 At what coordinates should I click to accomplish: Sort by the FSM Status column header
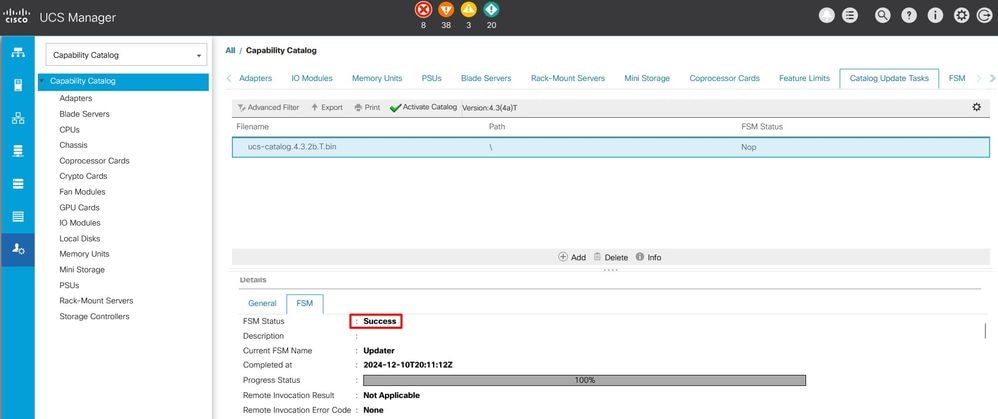point(762,127)
